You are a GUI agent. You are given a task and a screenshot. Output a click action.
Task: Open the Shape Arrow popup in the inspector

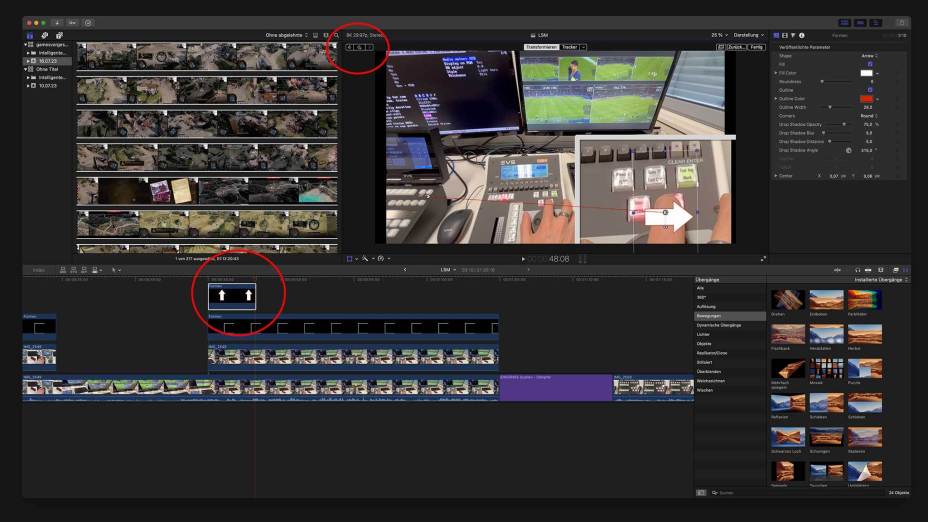(868, 56)
